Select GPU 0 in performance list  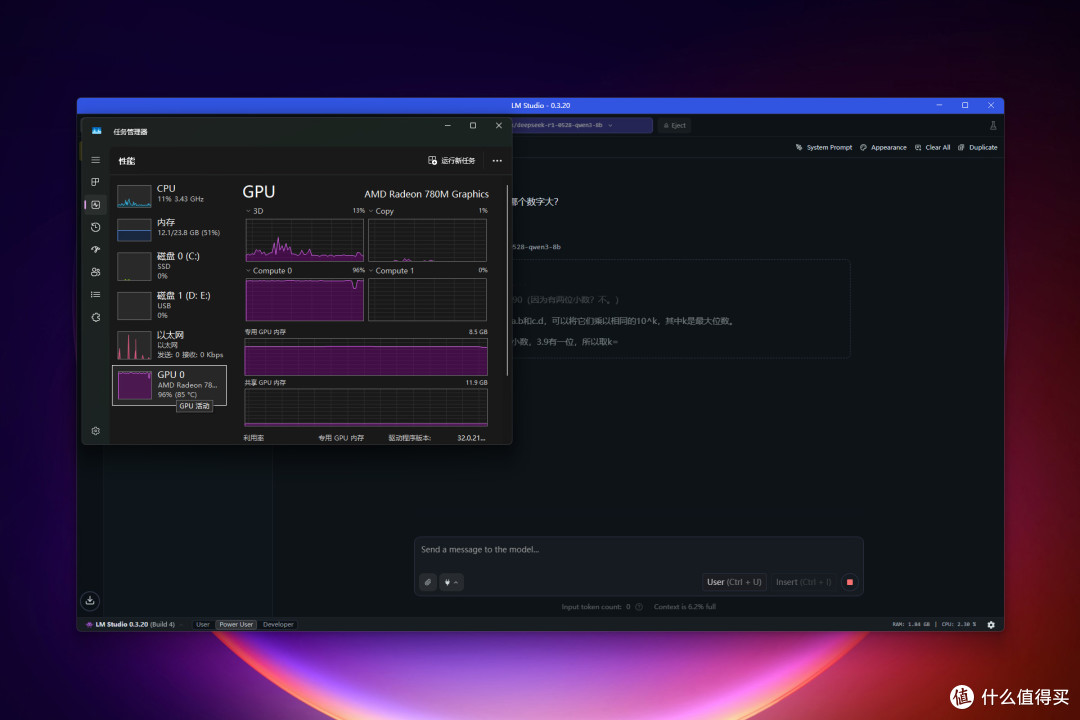tap(169, 385)
